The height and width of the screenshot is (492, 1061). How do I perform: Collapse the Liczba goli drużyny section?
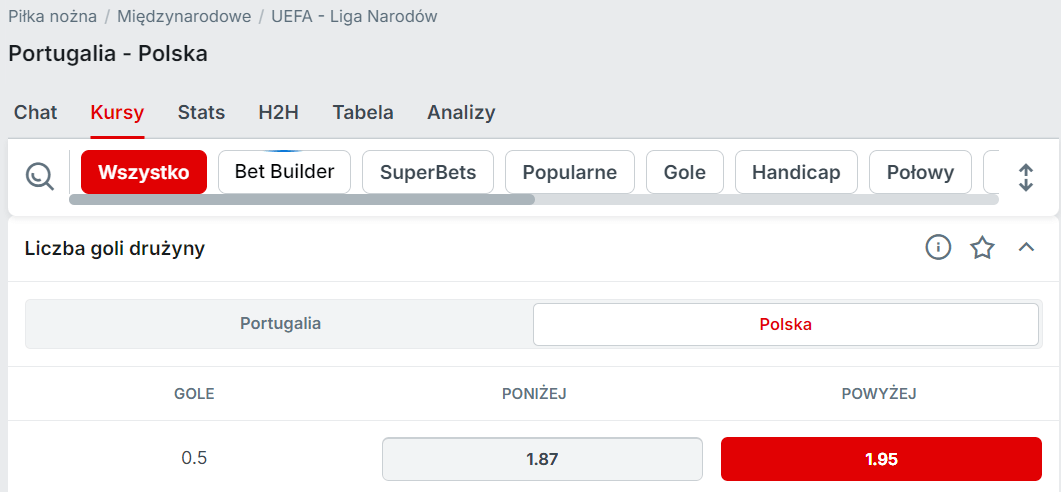pyautogui.click(x=1026, y=247)
